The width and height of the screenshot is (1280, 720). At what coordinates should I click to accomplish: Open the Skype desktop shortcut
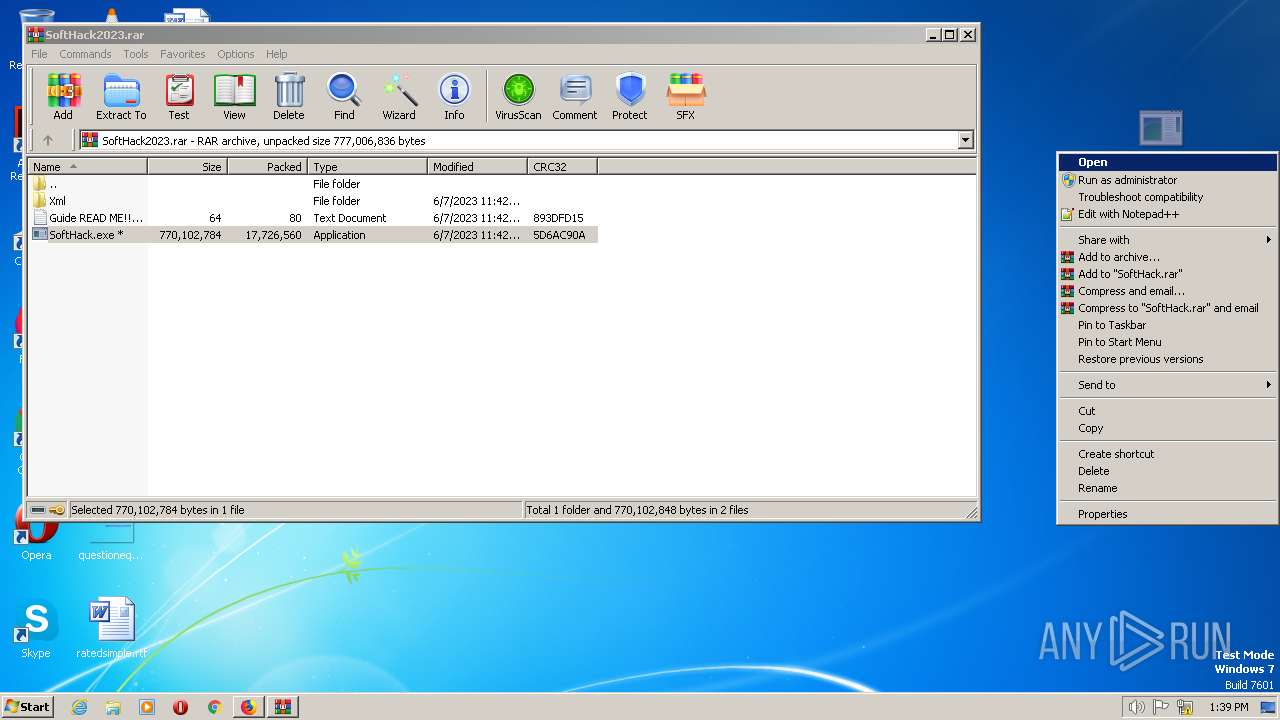point(36,629)
